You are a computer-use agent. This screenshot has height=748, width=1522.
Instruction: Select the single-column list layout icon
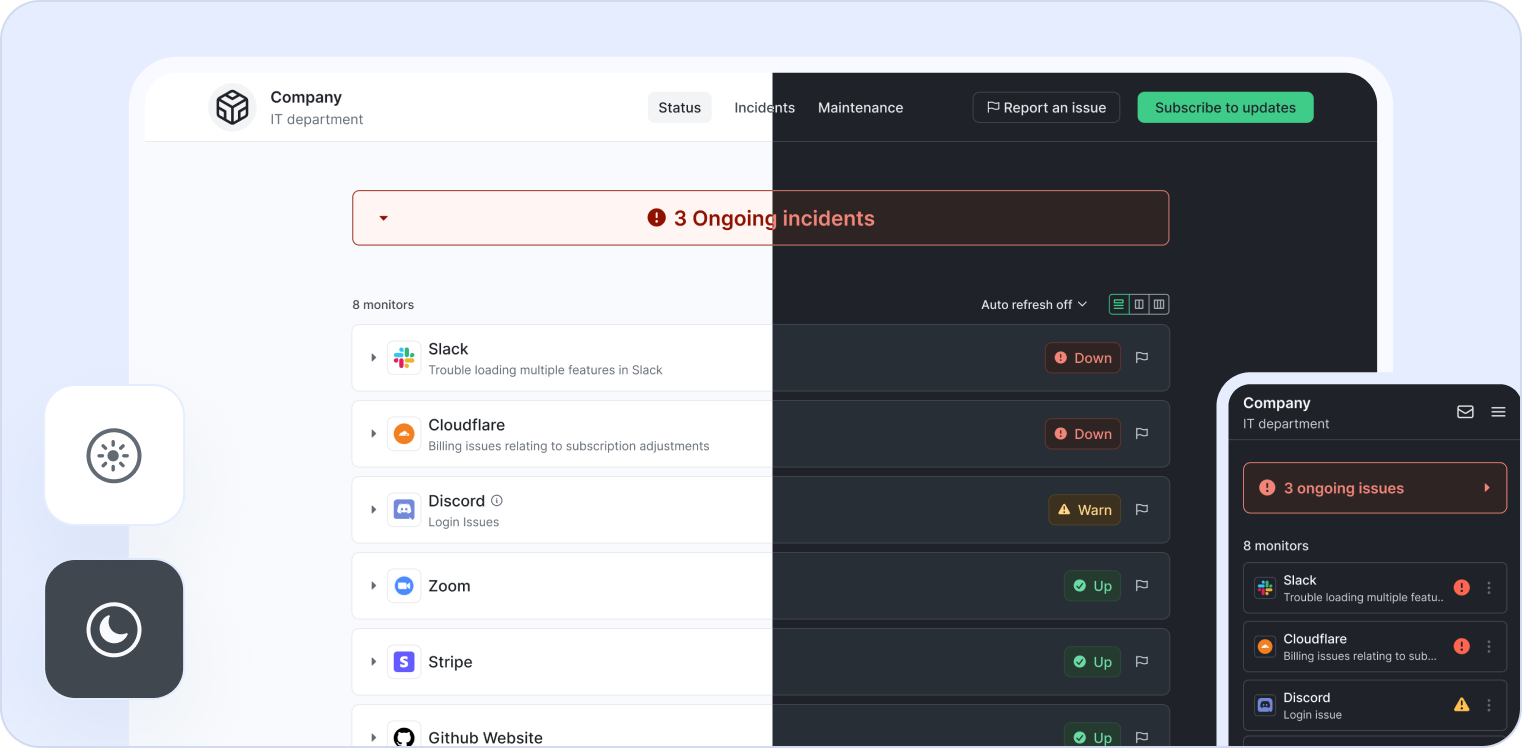pyautogui.click(x=1119, y=304)
